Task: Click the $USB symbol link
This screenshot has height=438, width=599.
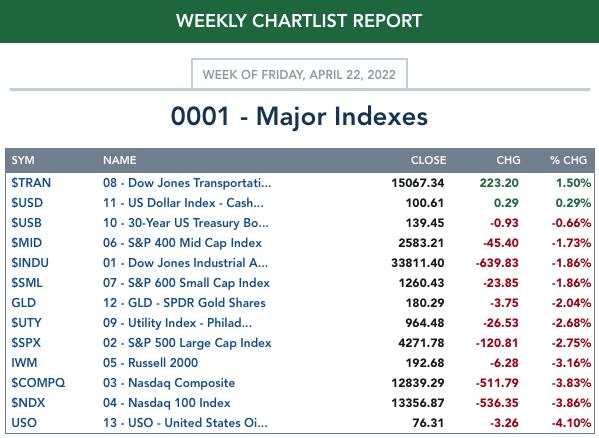Action: click(x=26, y=223)
